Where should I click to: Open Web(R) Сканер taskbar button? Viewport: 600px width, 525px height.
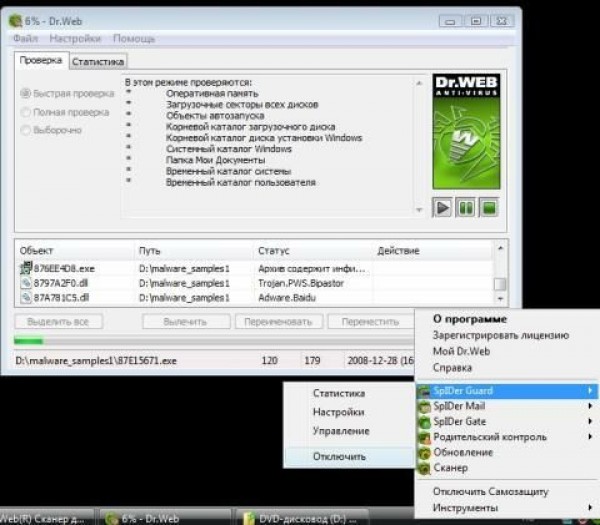click(x=47, y=518)
